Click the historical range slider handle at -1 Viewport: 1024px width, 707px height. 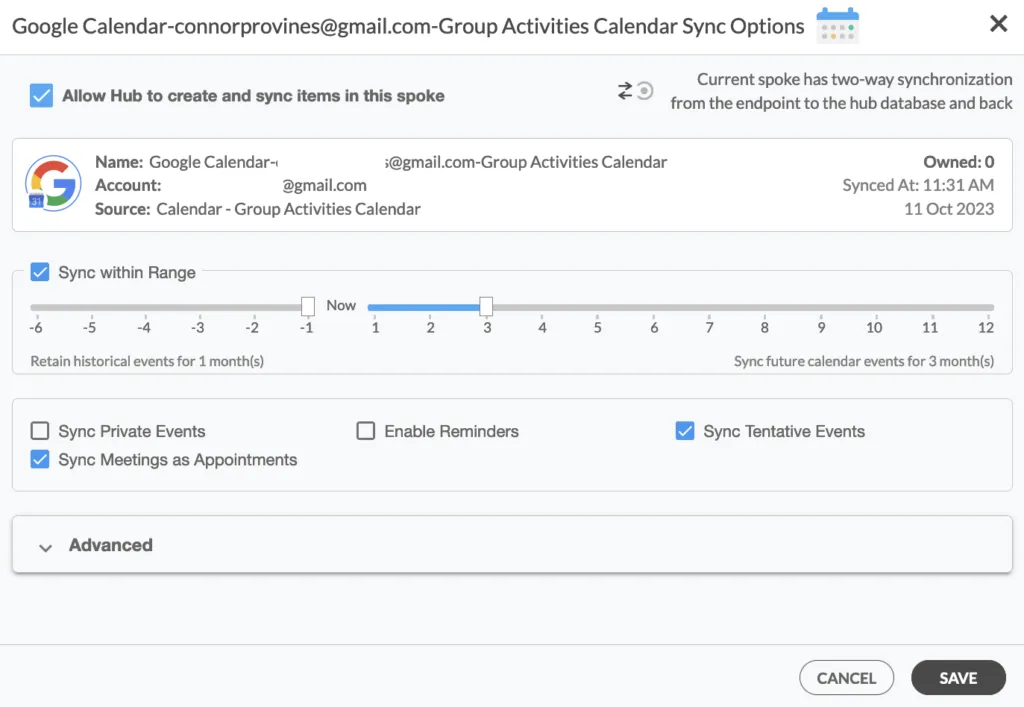308,306
